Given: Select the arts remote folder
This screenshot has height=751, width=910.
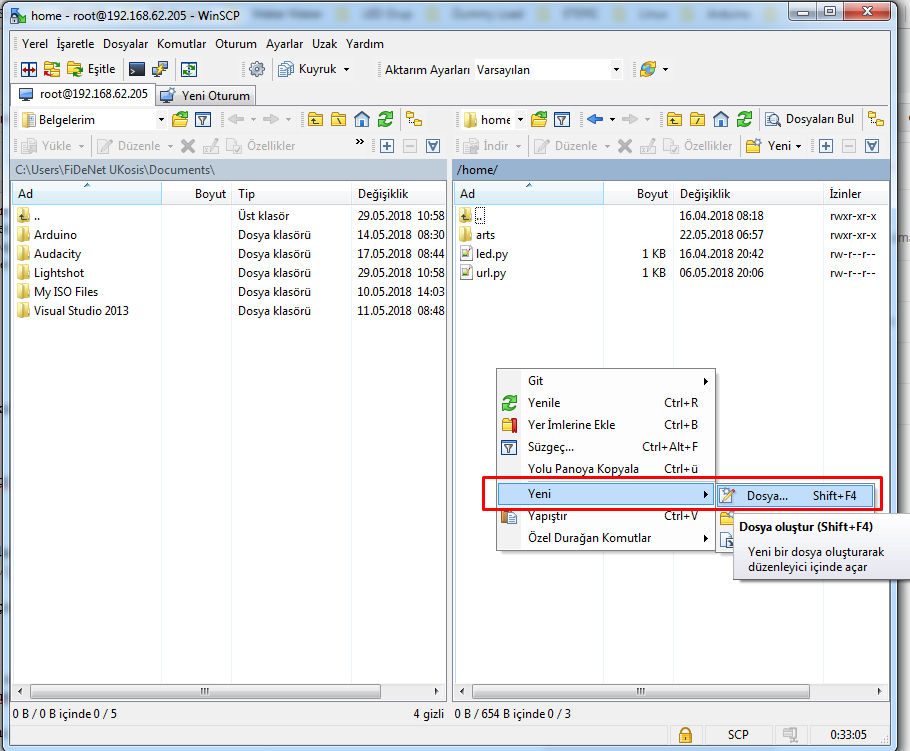Looking at the screenshot, I should pos(485,235).
